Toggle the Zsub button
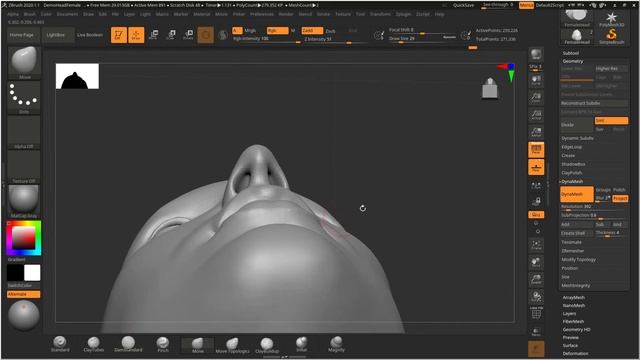Viewport: 640px width, 360px height. (x=331, y=31)
